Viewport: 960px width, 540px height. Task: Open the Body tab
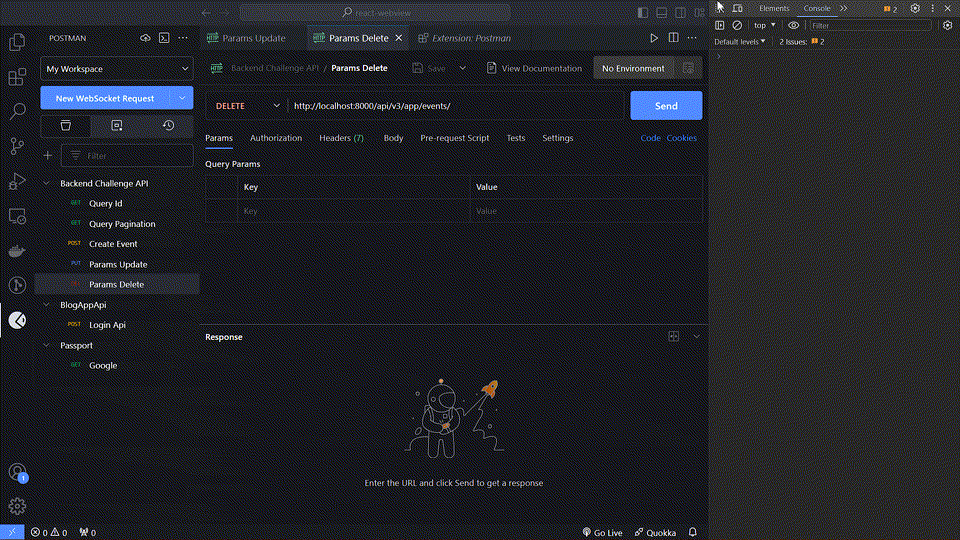pos(393,138)
